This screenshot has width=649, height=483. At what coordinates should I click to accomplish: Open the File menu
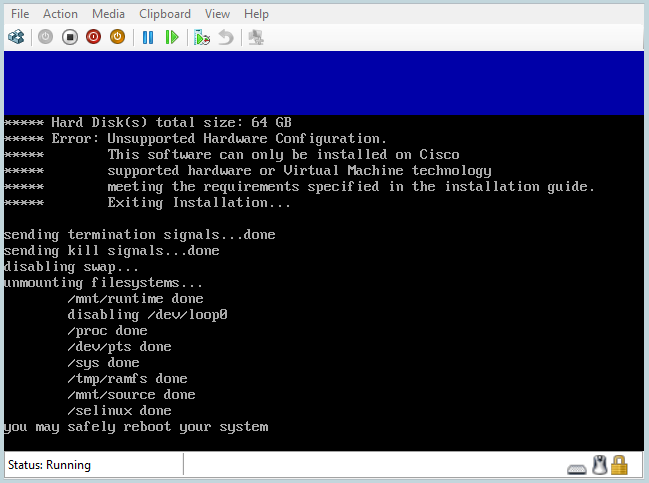pos(20,14)
